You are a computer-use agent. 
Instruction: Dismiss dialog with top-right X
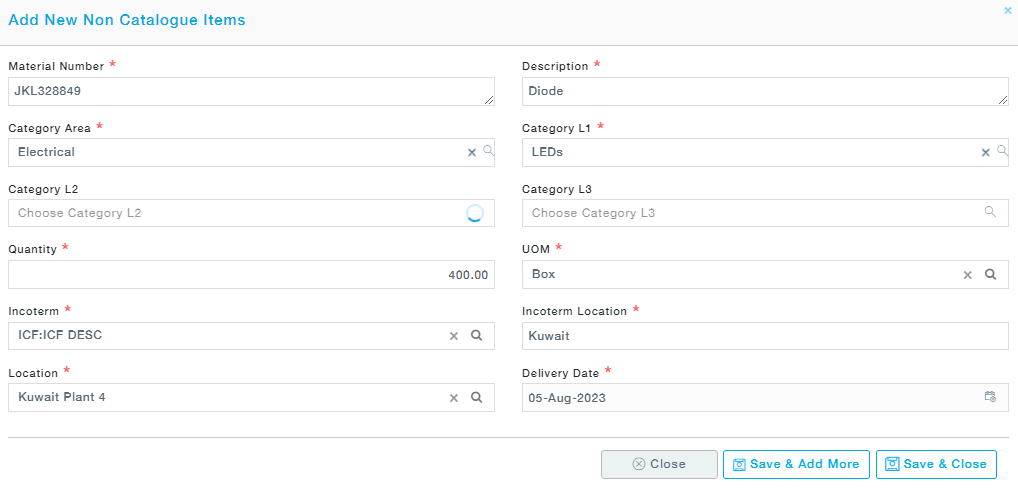point(1007,10)
